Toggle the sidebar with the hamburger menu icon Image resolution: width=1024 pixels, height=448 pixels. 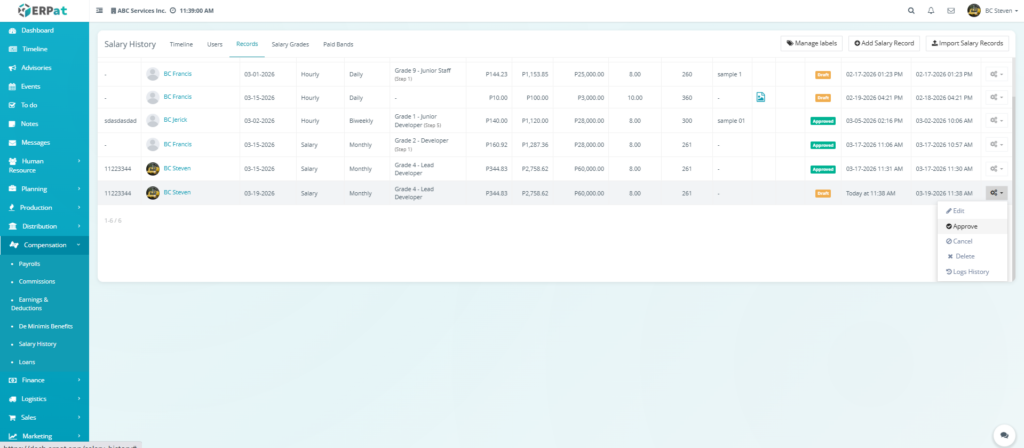point(99,11)
